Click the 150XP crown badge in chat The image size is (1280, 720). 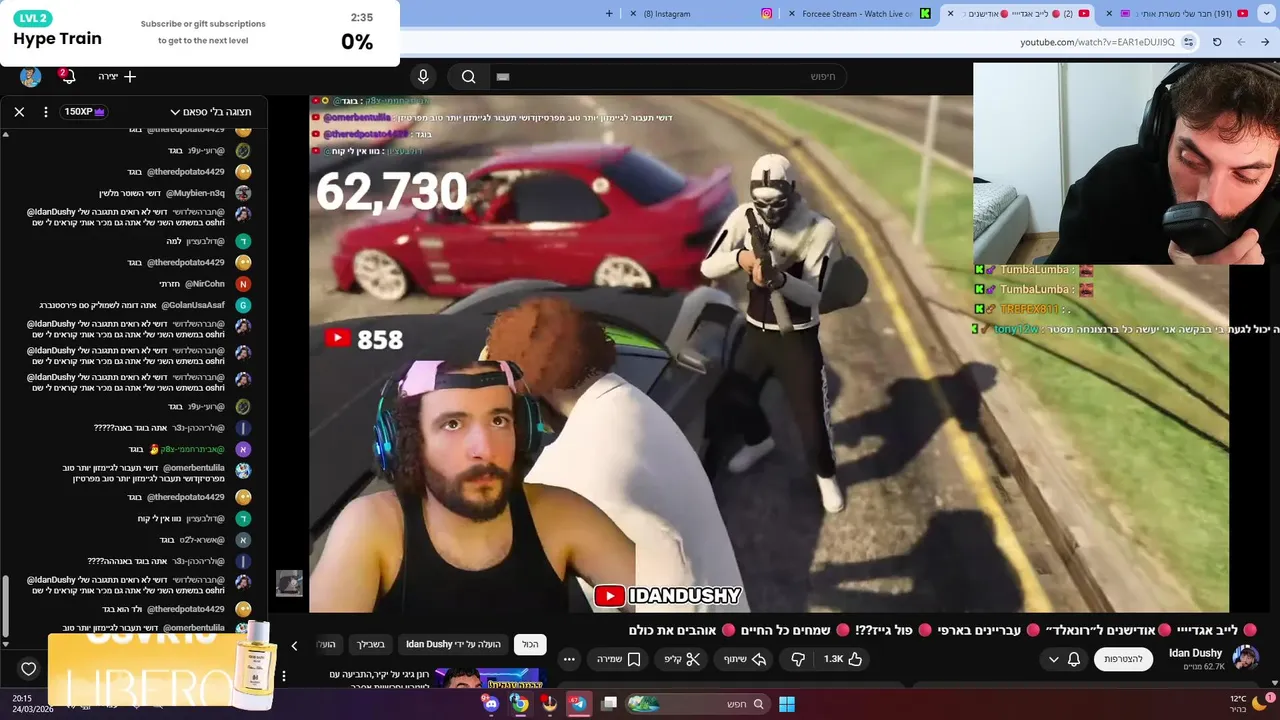85,112
